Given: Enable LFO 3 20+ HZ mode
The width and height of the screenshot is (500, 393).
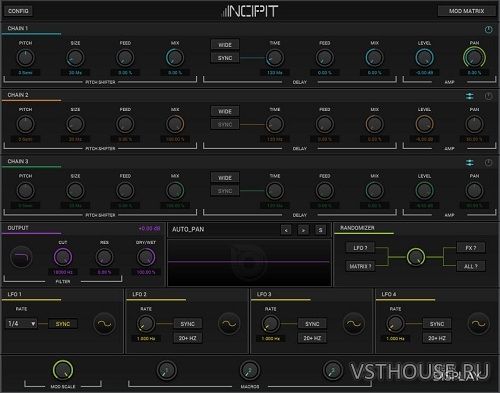Looking at the screenshot, I should coord(312,338).
